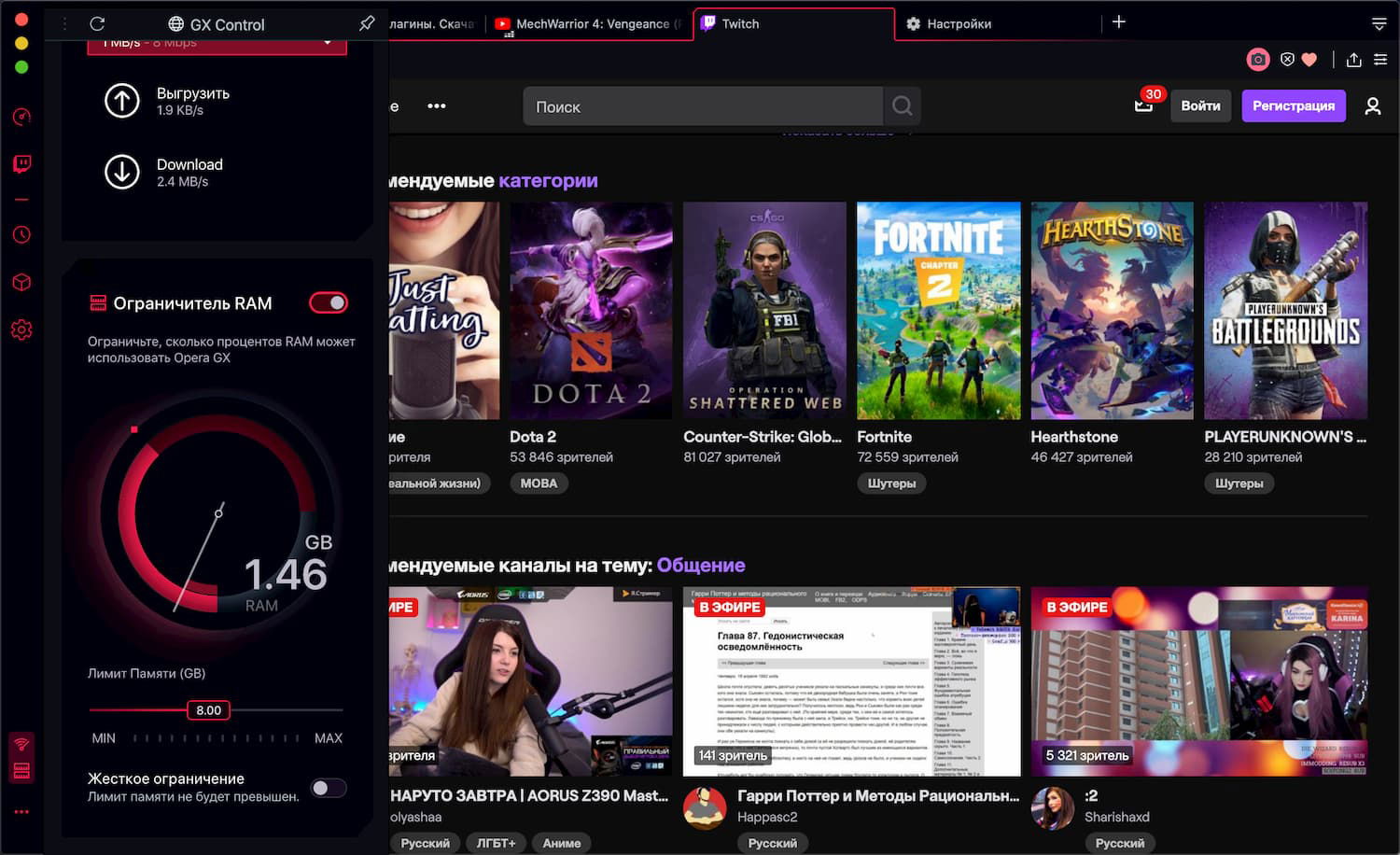Turn off the RAM limiter toggle (Ограничитель RAM)
1400x855 pixels.
coord(329,302)
